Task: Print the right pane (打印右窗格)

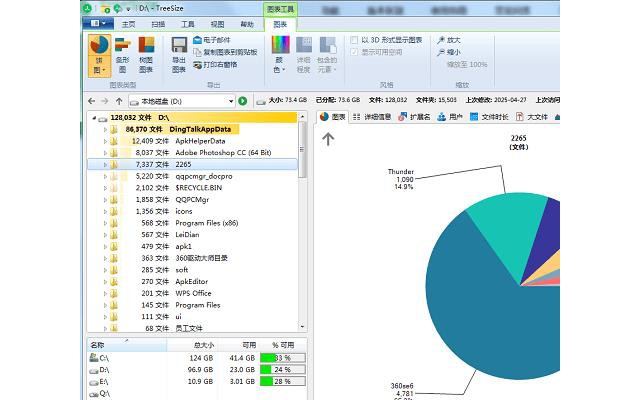Action: coord(215,64)
